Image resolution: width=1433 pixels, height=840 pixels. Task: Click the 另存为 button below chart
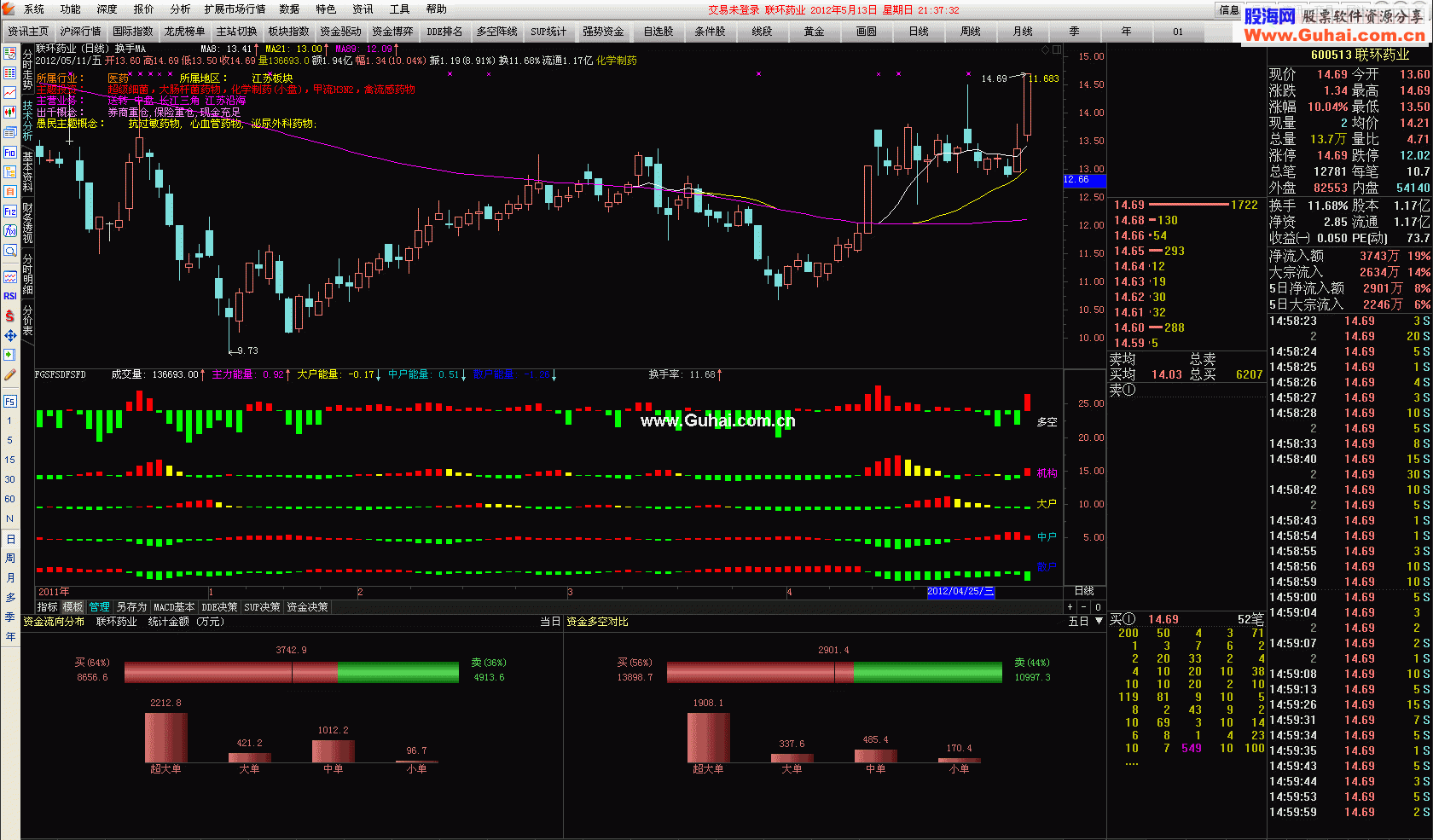click(131, 607)
